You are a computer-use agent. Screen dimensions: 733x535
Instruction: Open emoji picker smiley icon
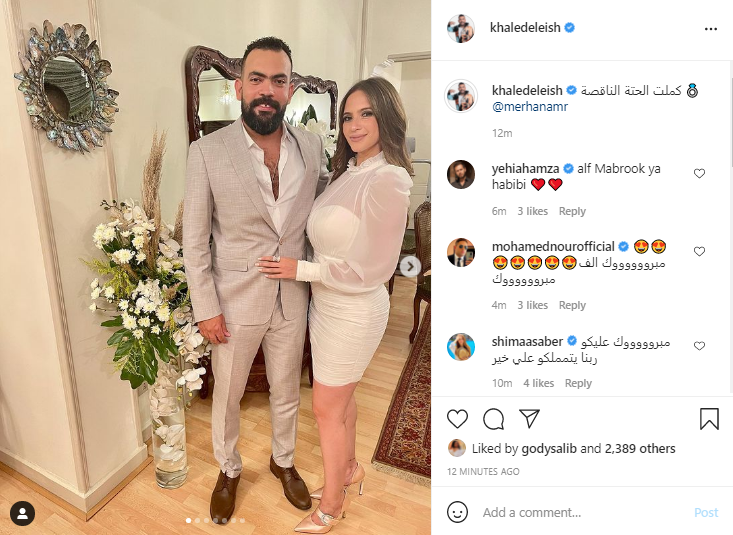click(x=457, y=512)
